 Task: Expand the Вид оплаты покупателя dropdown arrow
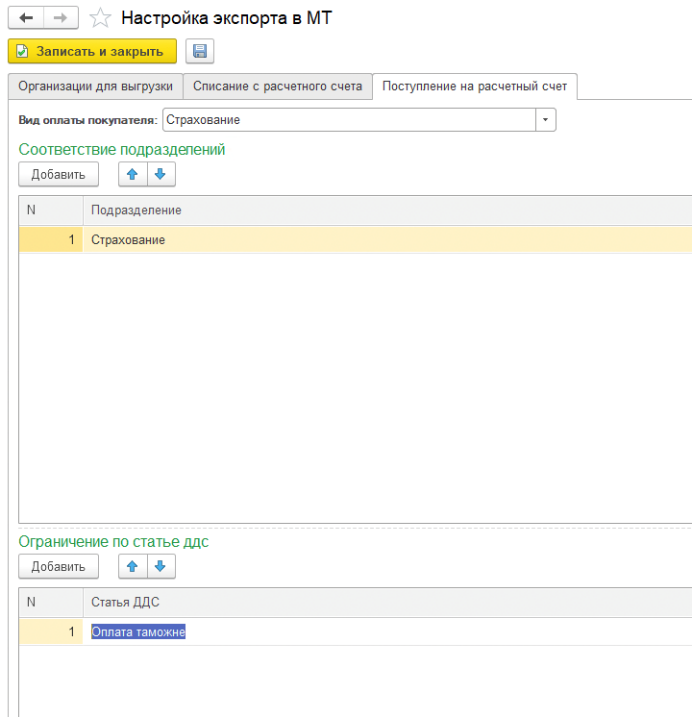click(545, 120)
